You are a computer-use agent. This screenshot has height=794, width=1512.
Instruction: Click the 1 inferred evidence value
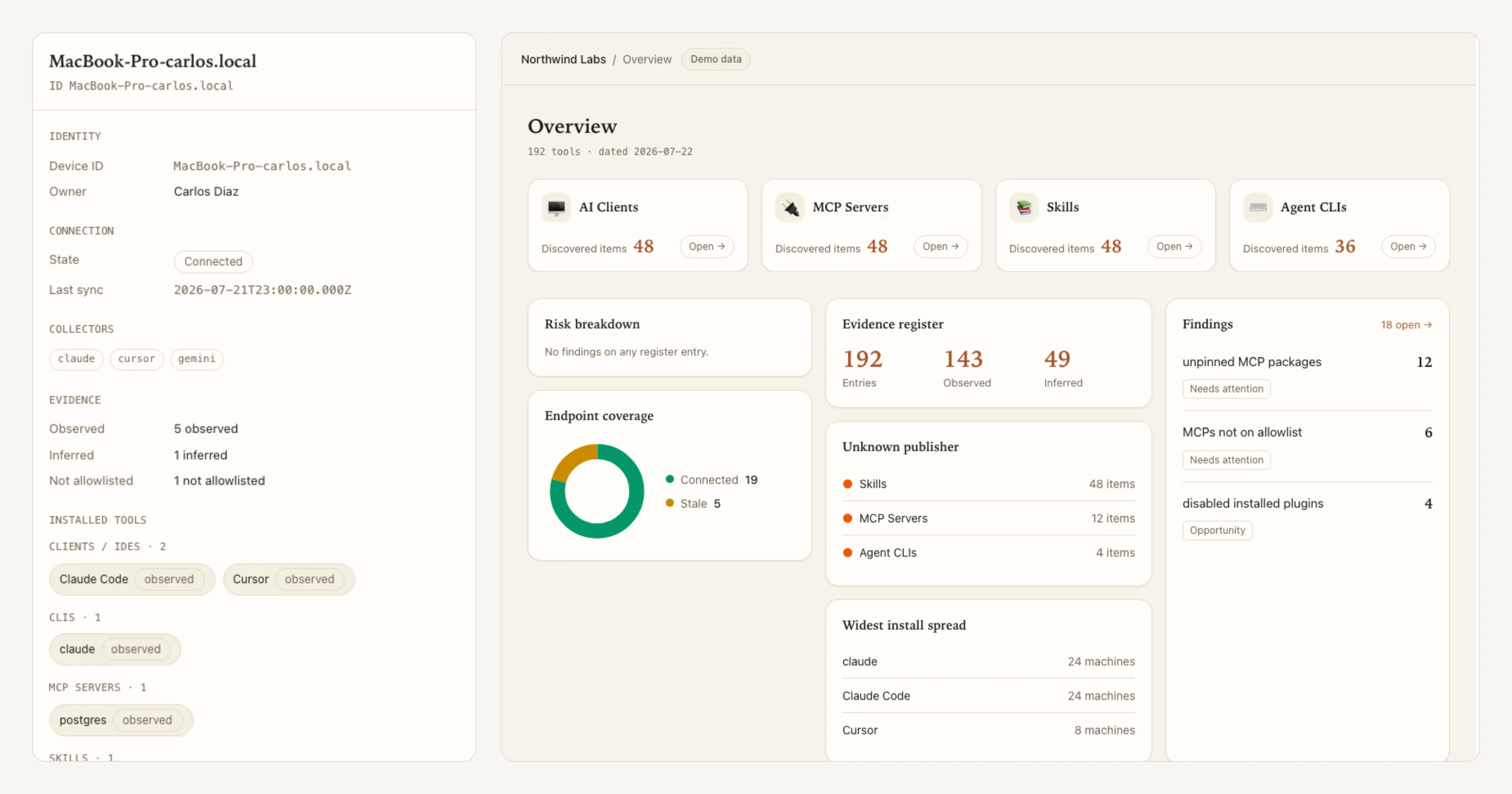tap(200, 455)
